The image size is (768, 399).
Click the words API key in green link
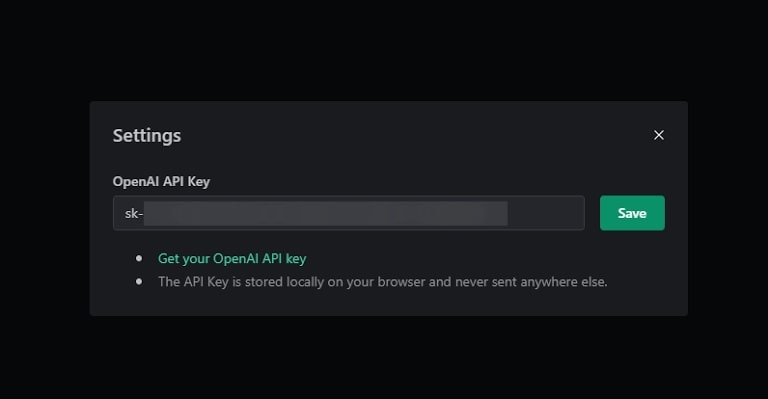[x=284, y=258]
